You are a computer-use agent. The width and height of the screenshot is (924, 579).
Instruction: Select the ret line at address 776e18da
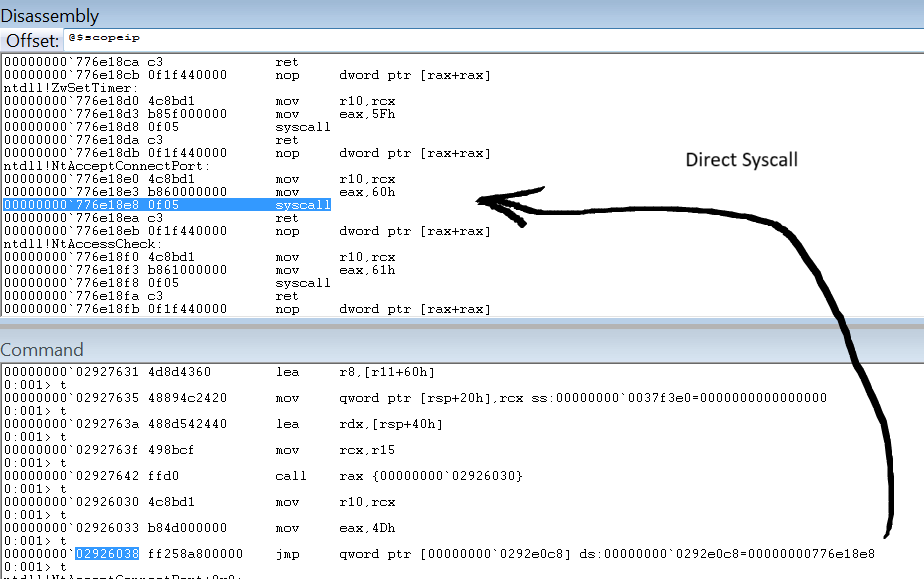tap(151, 140)
